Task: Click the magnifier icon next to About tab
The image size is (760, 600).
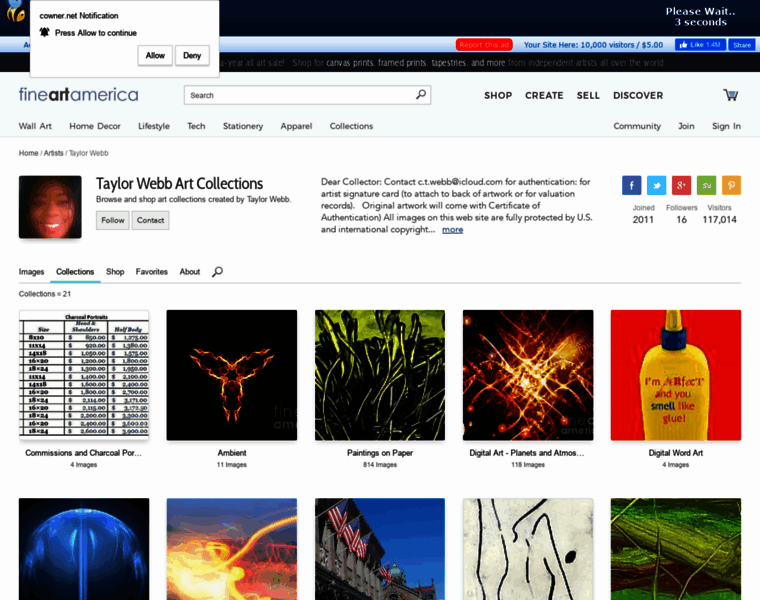Action: (217, 271)
